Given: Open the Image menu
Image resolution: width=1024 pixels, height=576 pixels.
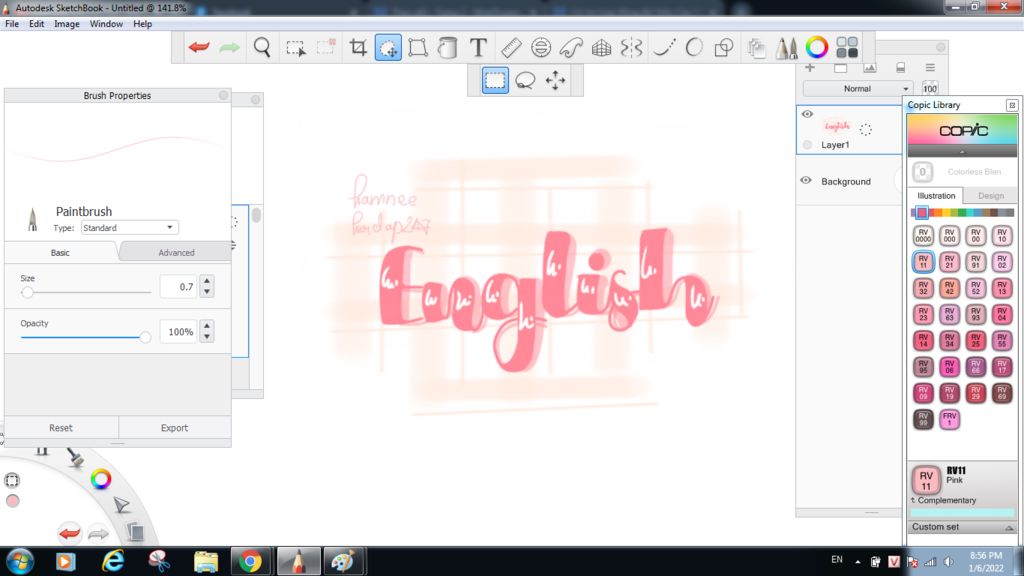Looking at the screenshot, I should tap(67, 24).
